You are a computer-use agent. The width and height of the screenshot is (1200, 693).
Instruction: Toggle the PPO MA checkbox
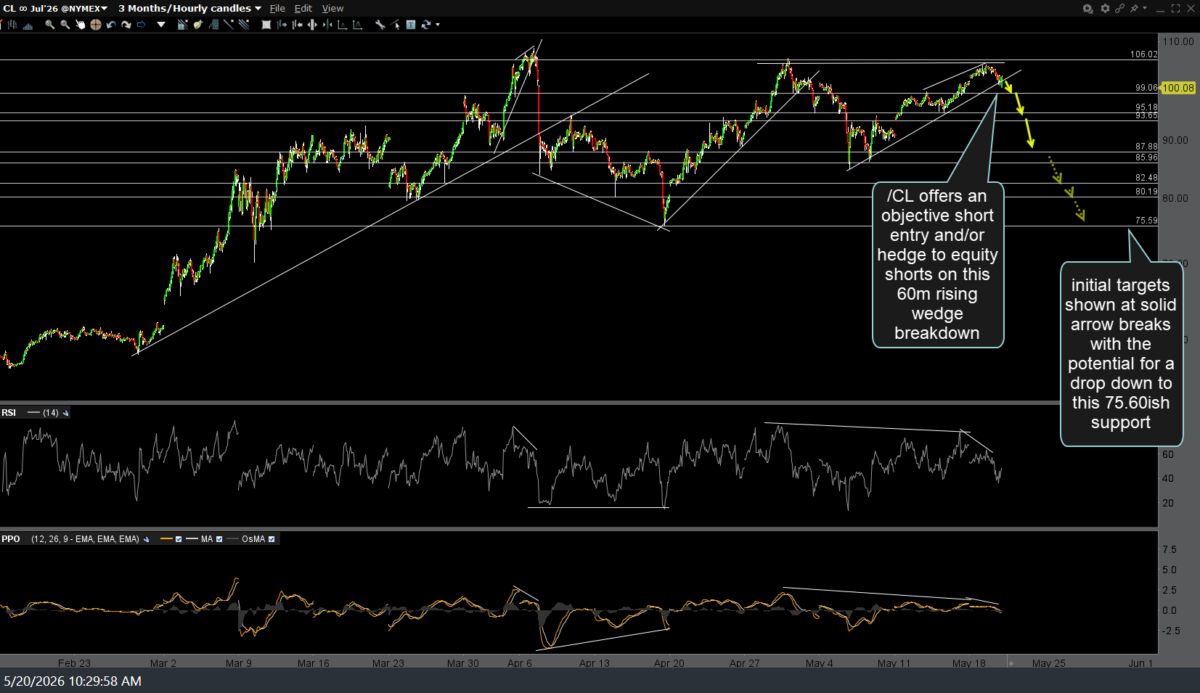pyautogui.click(x=219, y=539)
